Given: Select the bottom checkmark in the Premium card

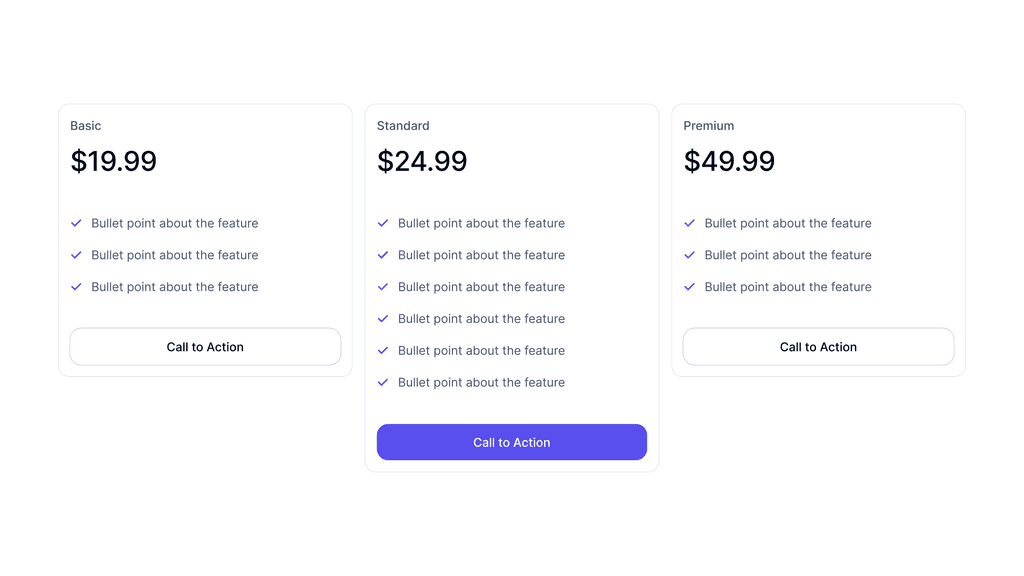Looking at the screenshot, I should point(690,287).
